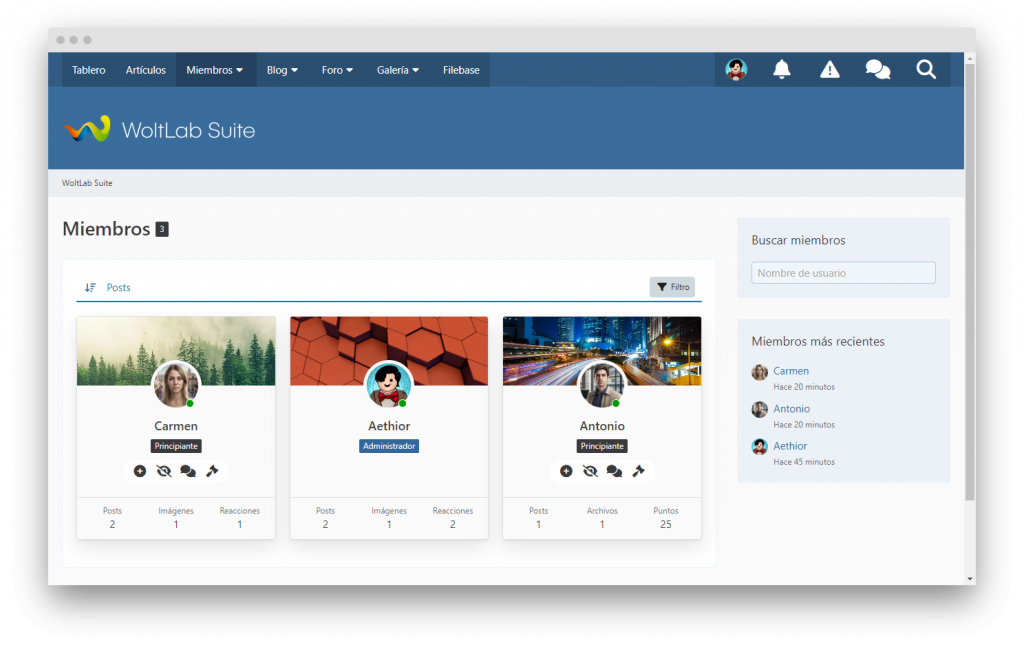Click the page's vertical scrollbar
1024x654 pixels.
969,300
